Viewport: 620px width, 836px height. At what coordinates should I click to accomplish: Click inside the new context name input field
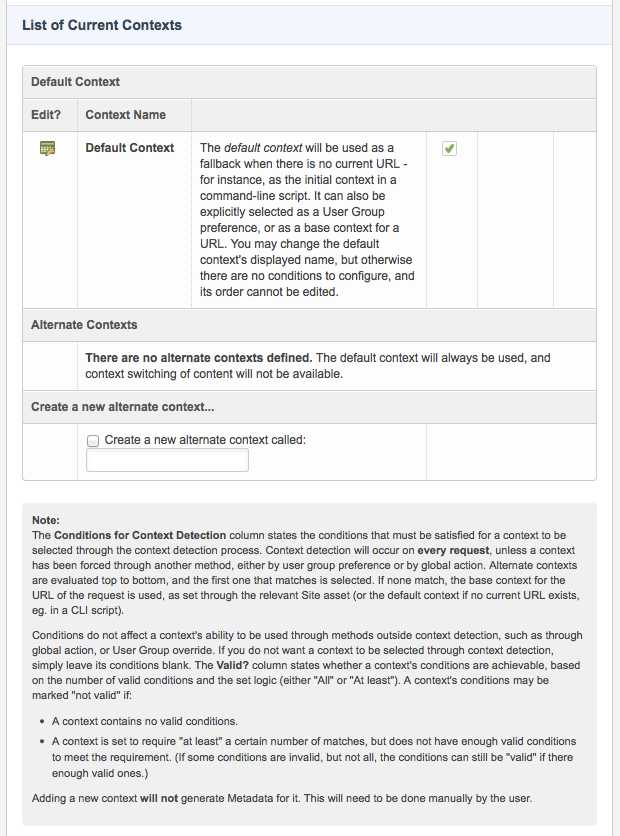166,459
